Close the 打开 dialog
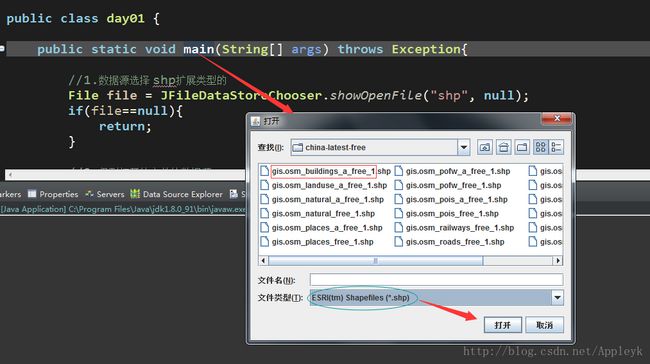The width and height of the screenshot is (650, 364). (x=557, y=119)
